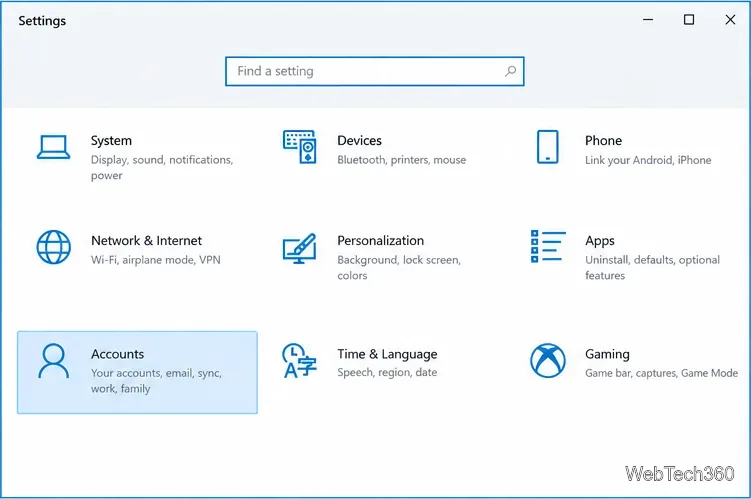Click 'Display, sound, notifications, power' description

pos(162,168)
